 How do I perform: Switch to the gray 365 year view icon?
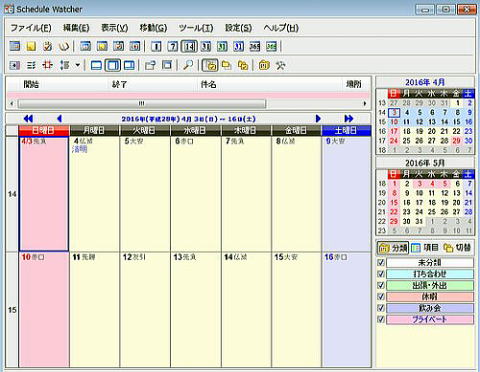(x=255, y=46)
